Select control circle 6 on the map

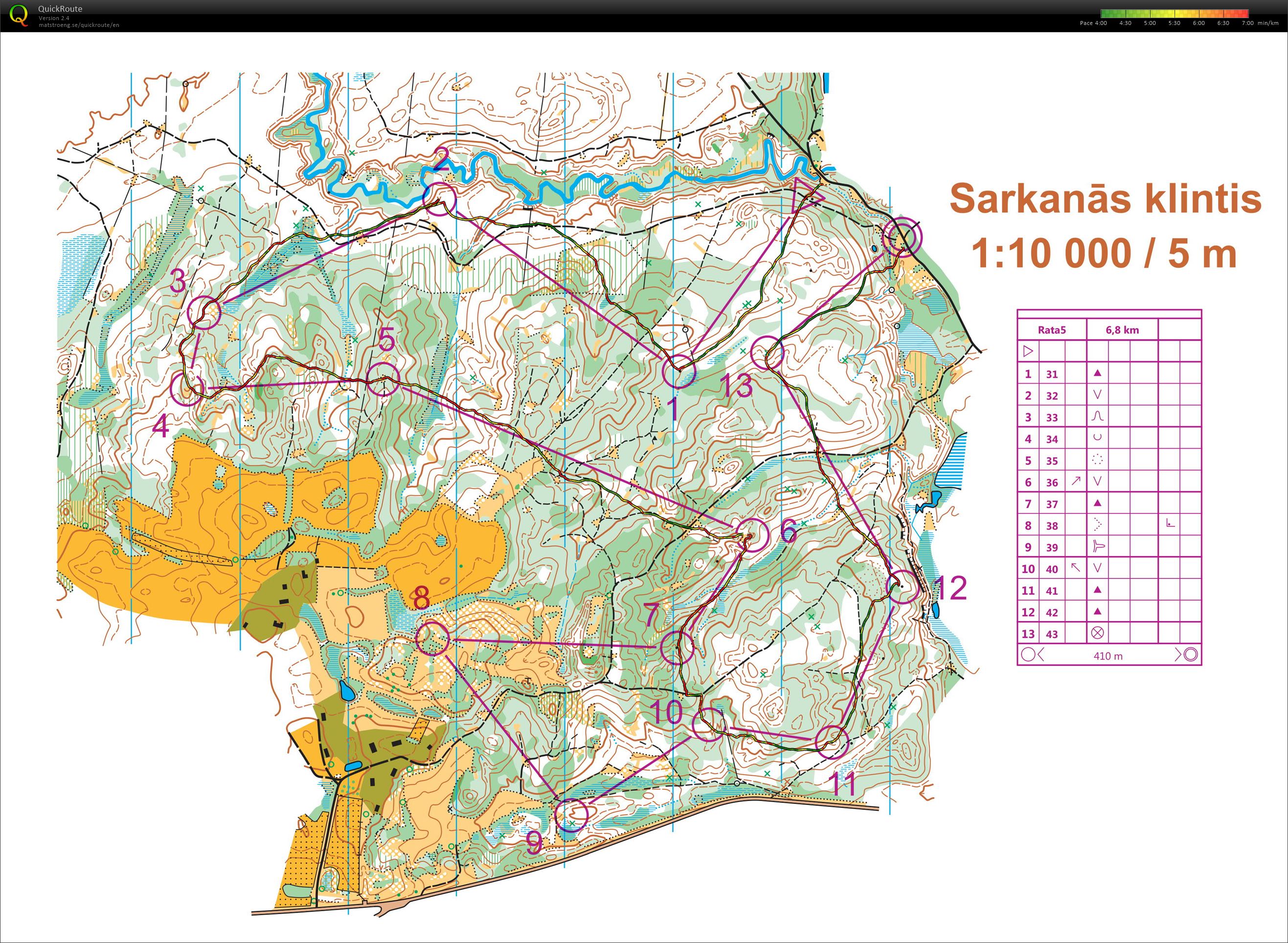click(752, 535)
